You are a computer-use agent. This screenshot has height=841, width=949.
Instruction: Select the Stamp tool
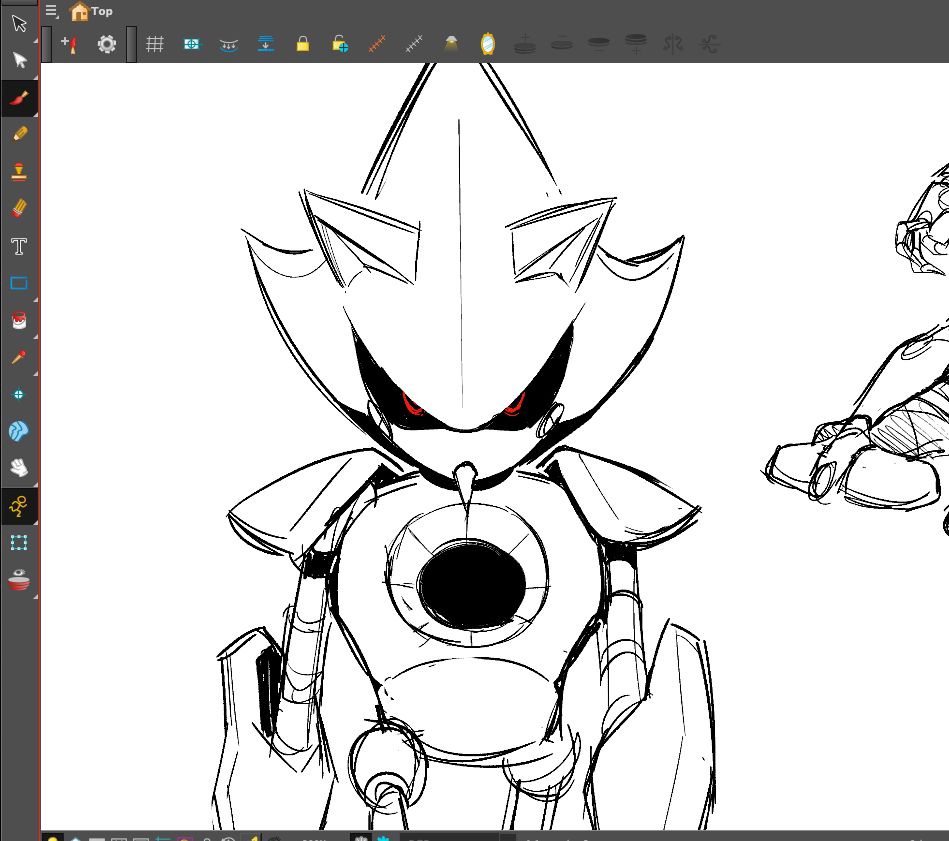[x=19, y=172]
